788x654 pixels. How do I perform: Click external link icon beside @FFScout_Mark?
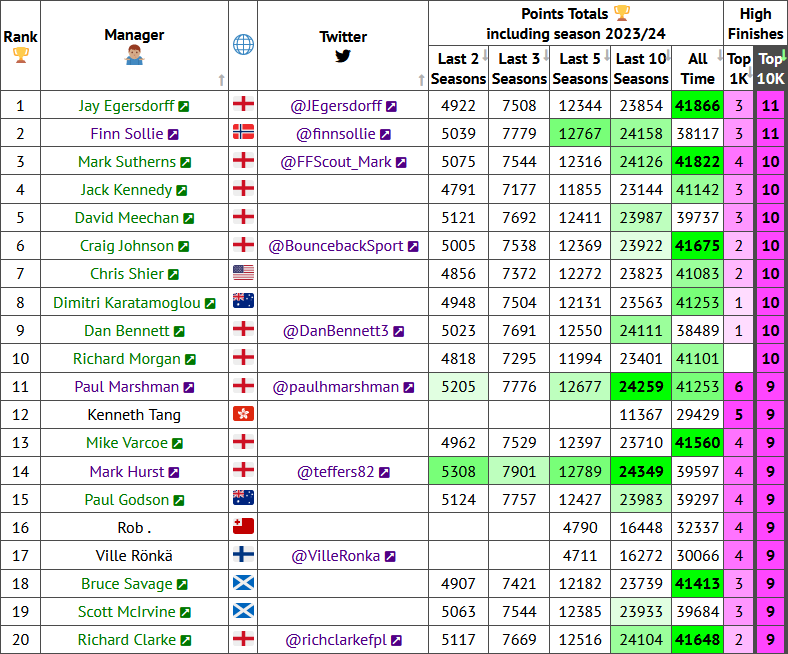click(x=401, y=163)
